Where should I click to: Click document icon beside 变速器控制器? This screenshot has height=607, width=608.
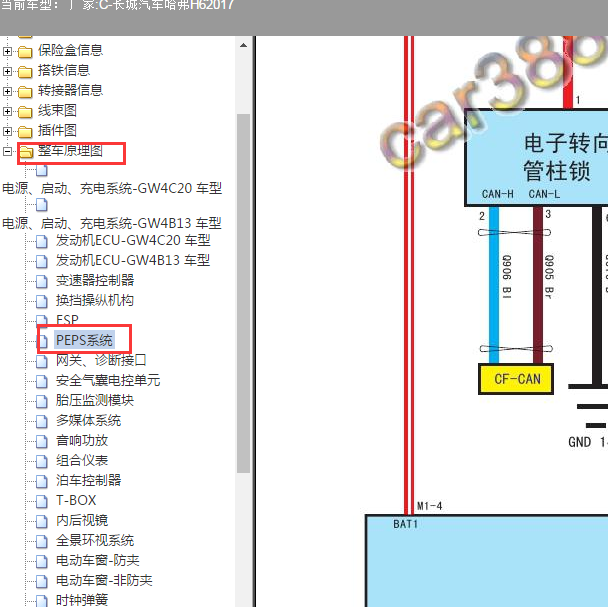pos(42,282)
